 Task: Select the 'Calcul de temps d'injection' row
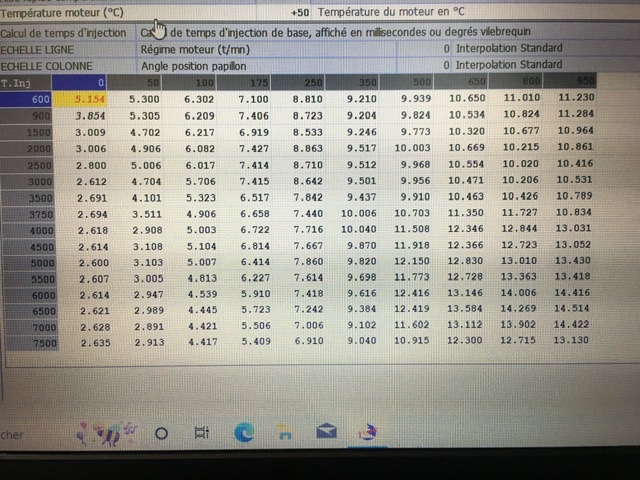[x=66, y=32]
